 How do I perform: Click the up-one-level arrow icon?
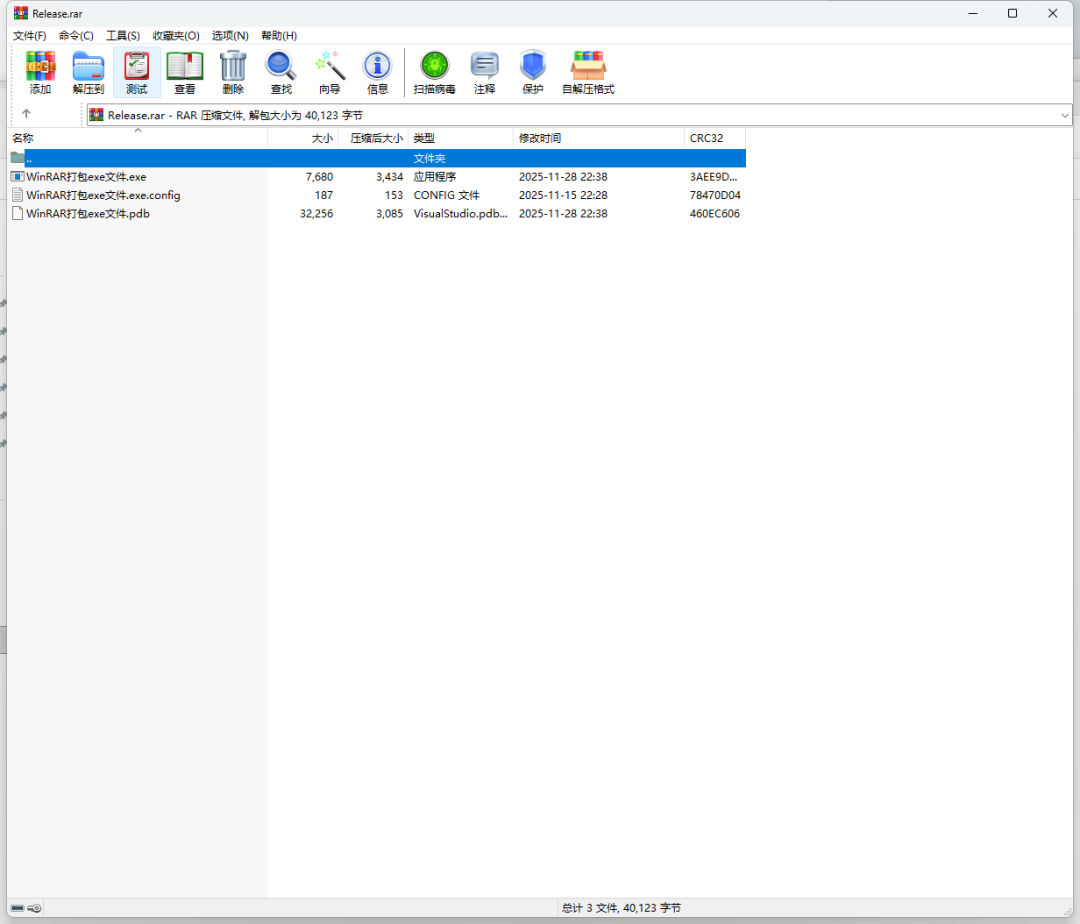tap(26, 114)
